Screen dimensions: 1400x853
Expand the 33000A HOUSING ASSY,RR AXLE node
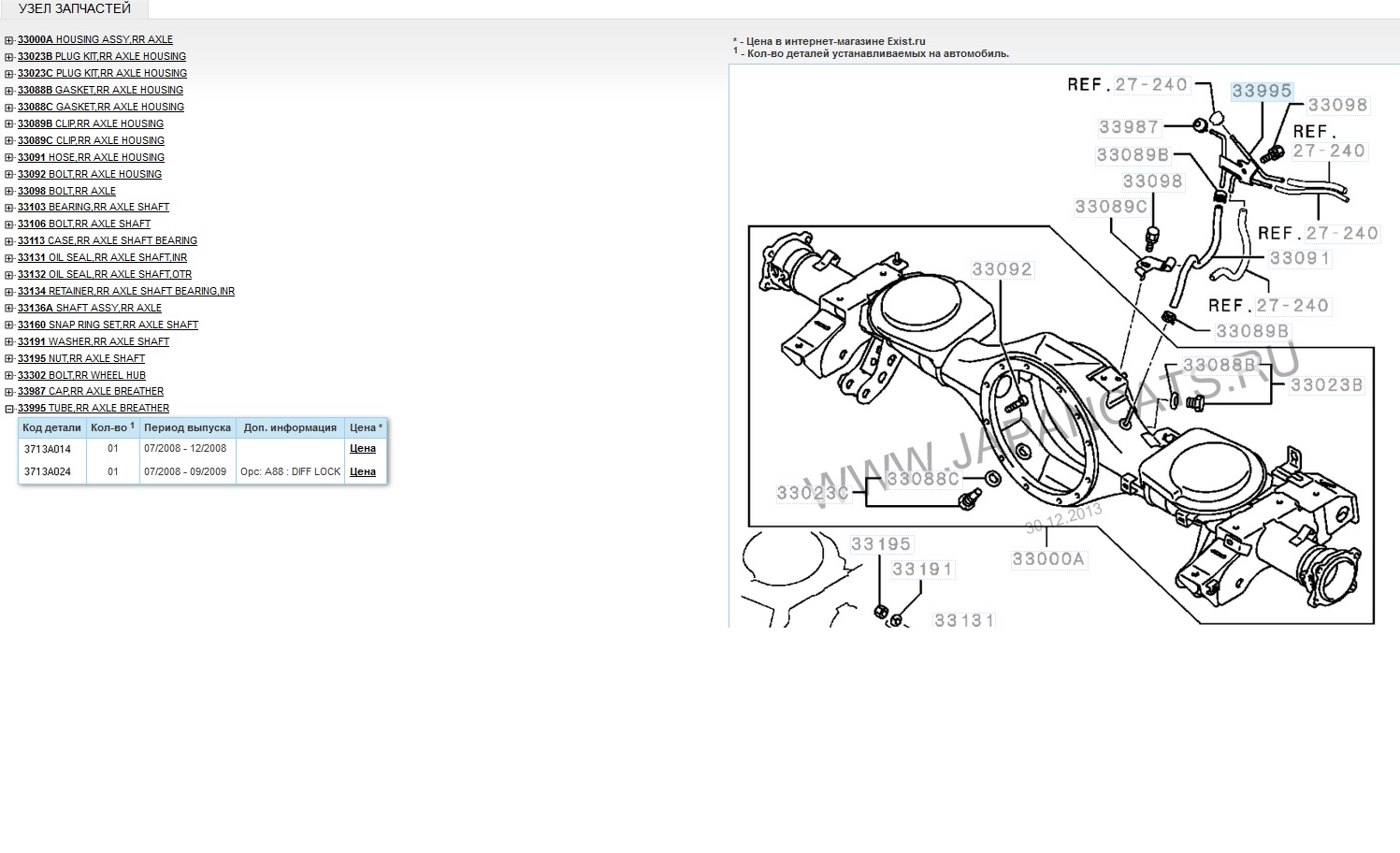point(9,40)
